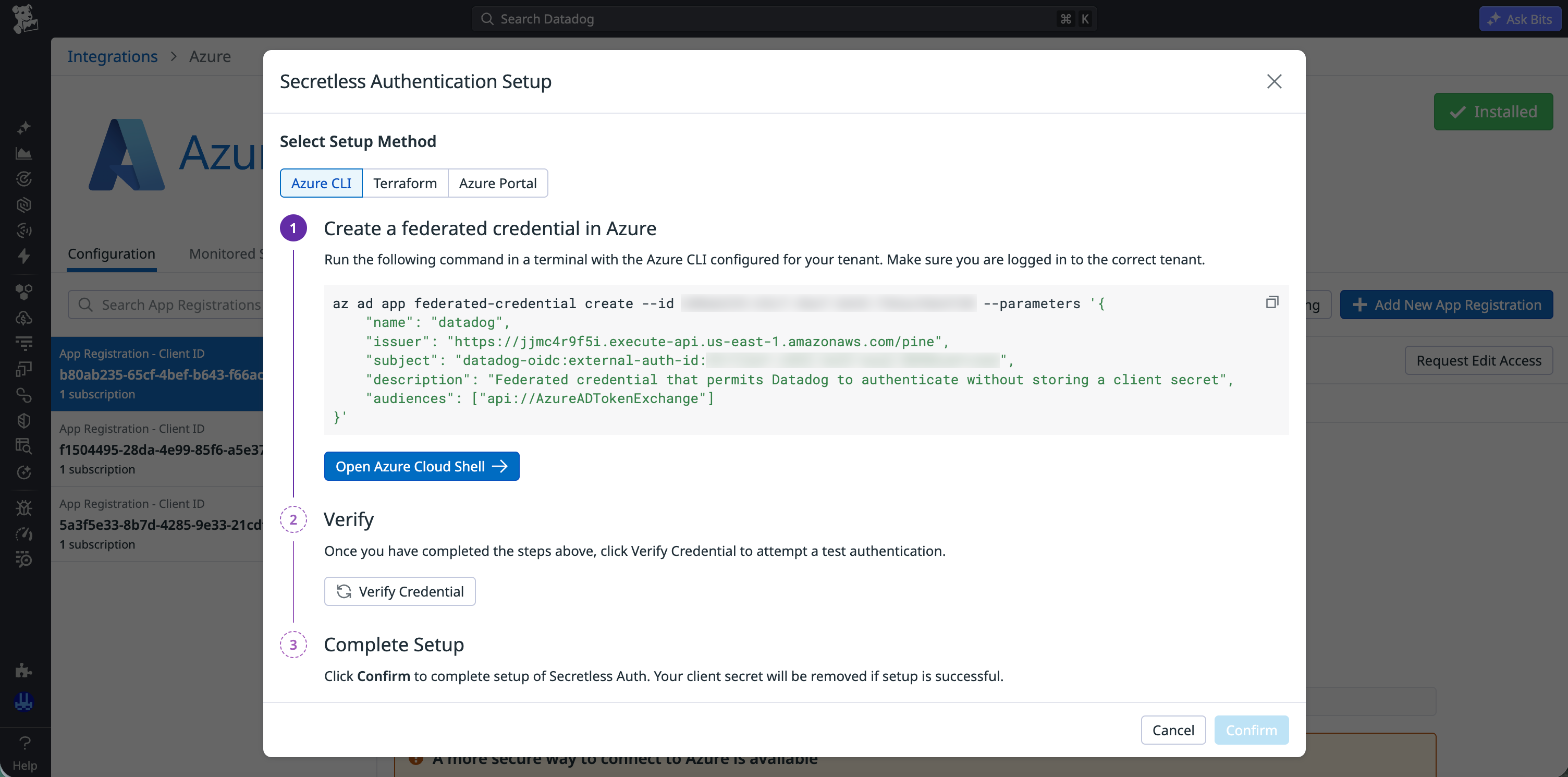Viewport: 1568px width, 777px height.
Task: Open the sparkle icon in left sidebar
Action: 24,128
